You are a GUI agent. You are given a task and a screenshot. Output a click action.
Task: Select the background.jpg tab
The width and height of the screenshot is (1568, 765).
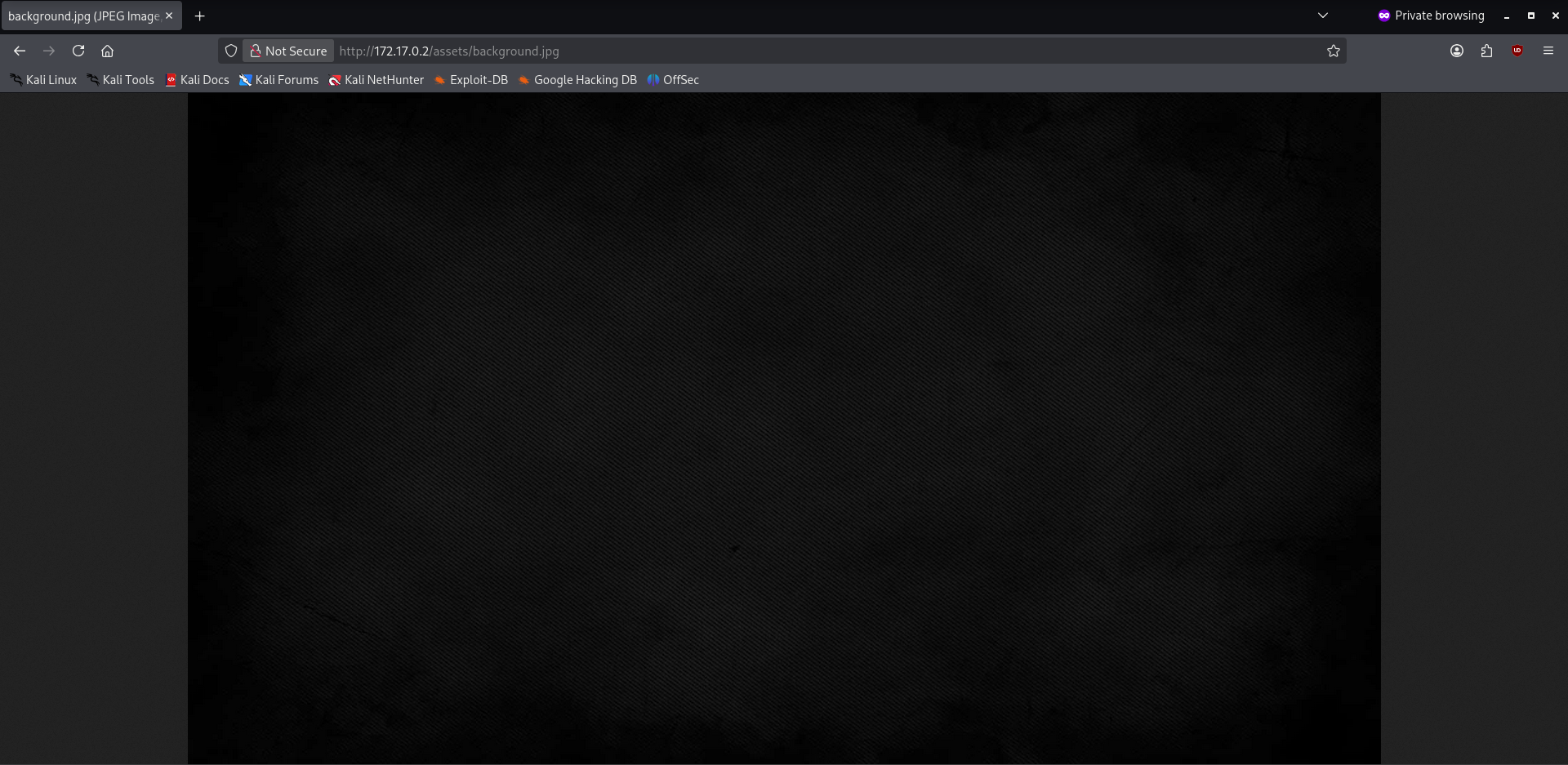click(91, 16)
